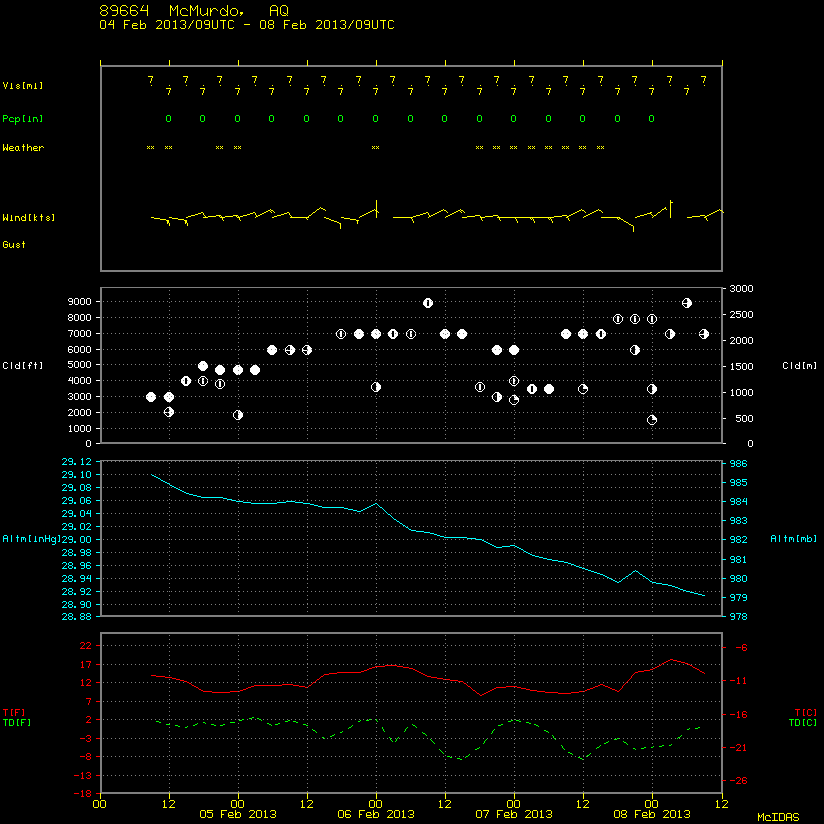
Task: Select the isolated weather symbol at 06 Feb 00UTC
Action: [x=375, y=148]
